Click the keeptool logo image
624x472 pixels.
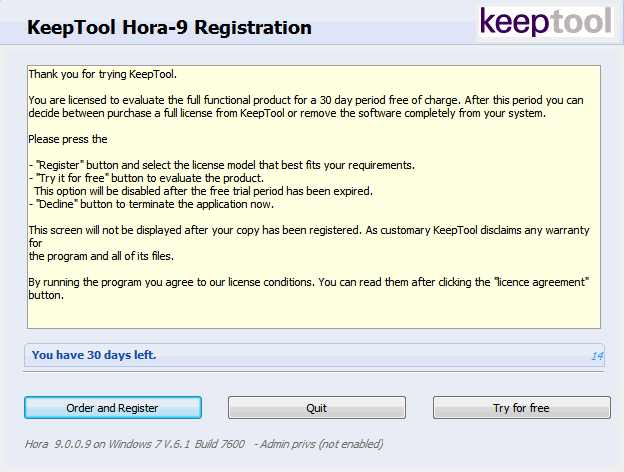[546, 21]
